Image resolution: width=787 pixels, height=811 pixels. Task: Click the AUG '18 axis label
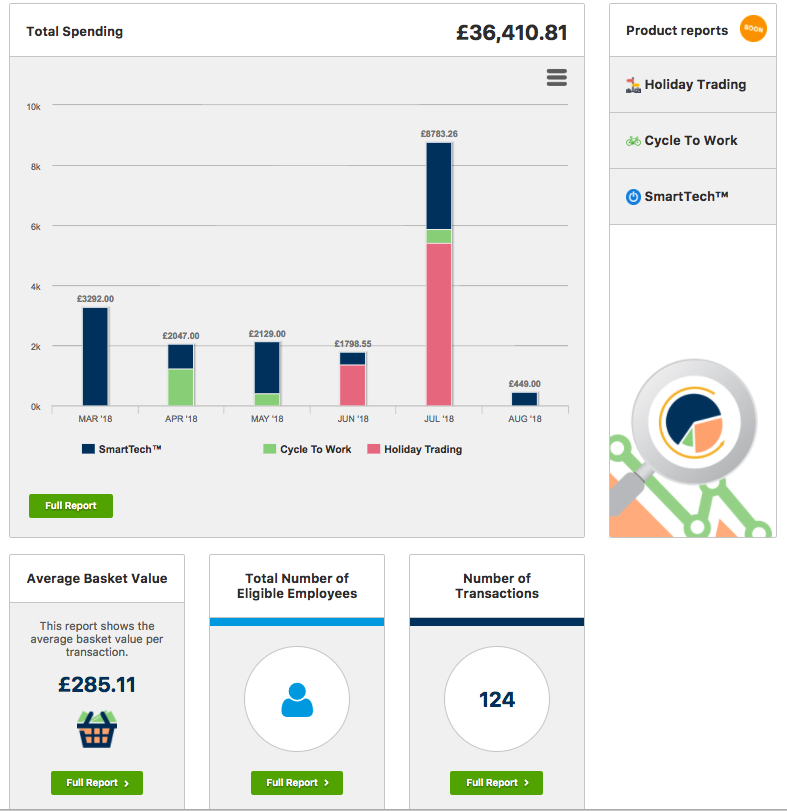[524, 418]
